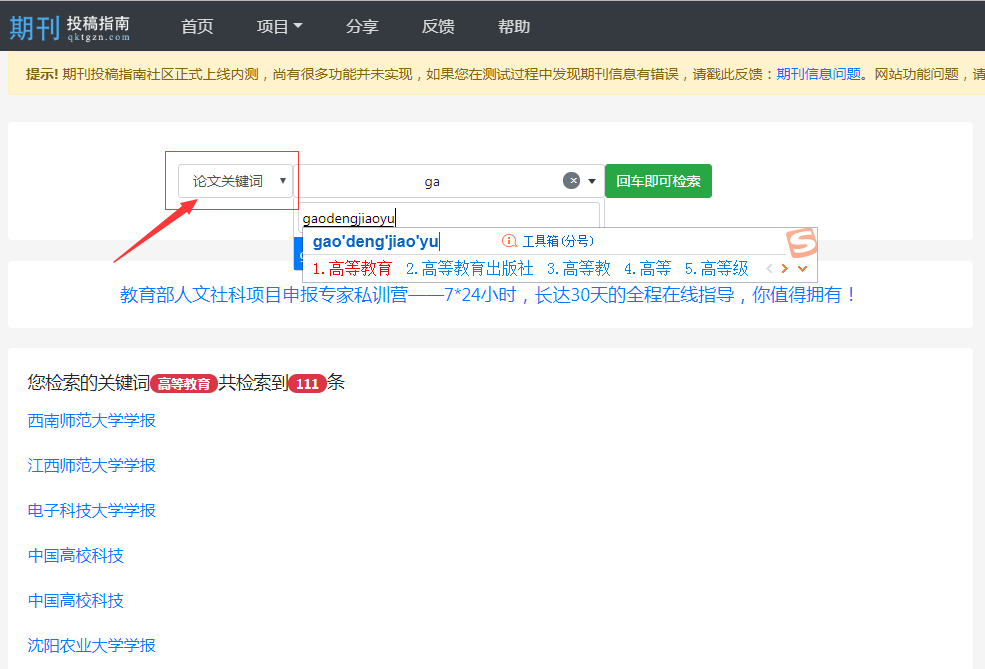This screenshot has height=669, width=985.
Task: Choose IME candidate 1 高等教育
Action: tap(352, 269)
